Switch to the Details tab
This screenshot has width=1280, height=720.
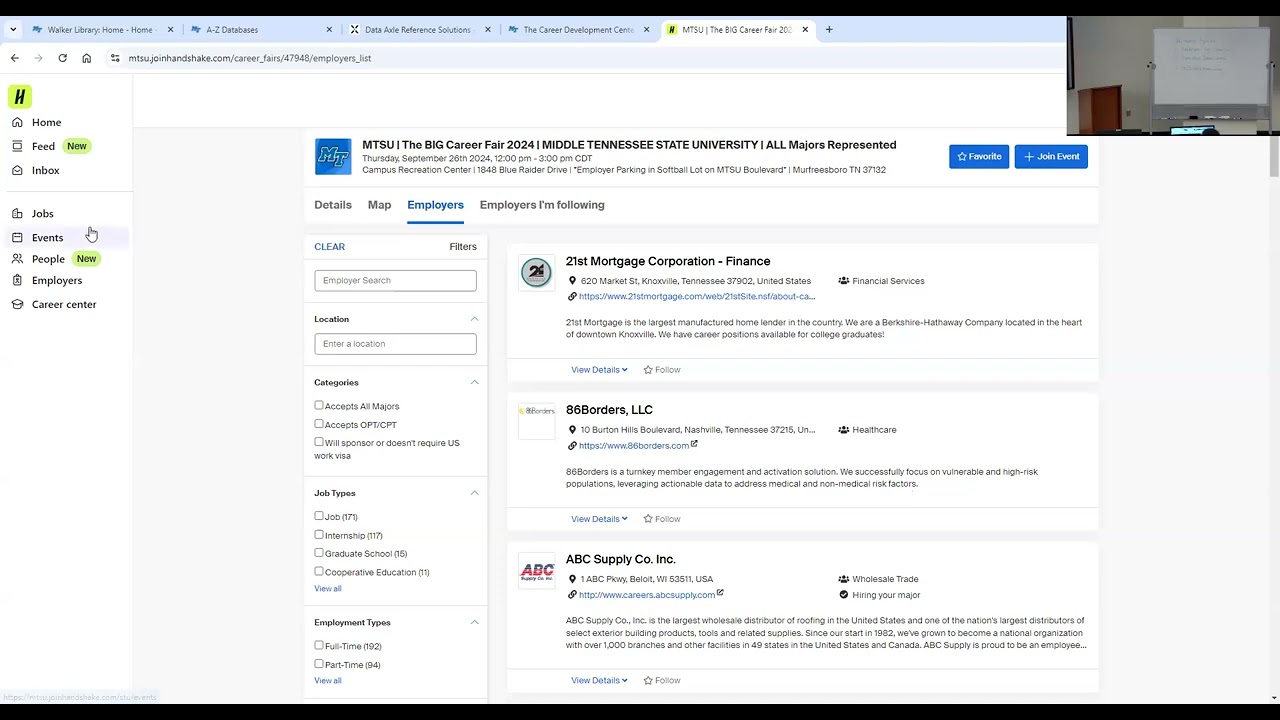[333, 205]
